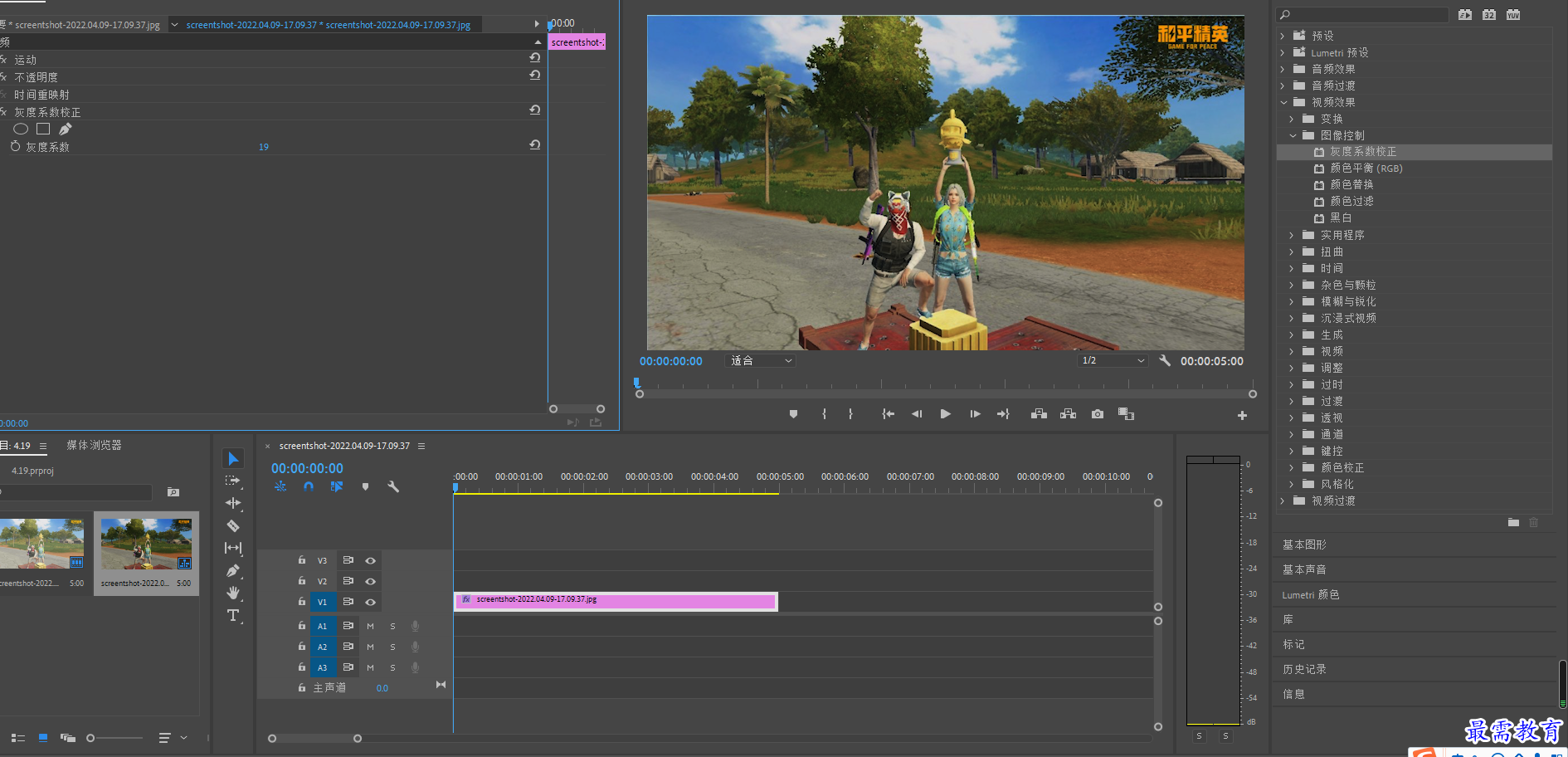This screenshot has height=757, width=1568.
Task: Expand the 预设 effects folder
Action: (1283, 36)
